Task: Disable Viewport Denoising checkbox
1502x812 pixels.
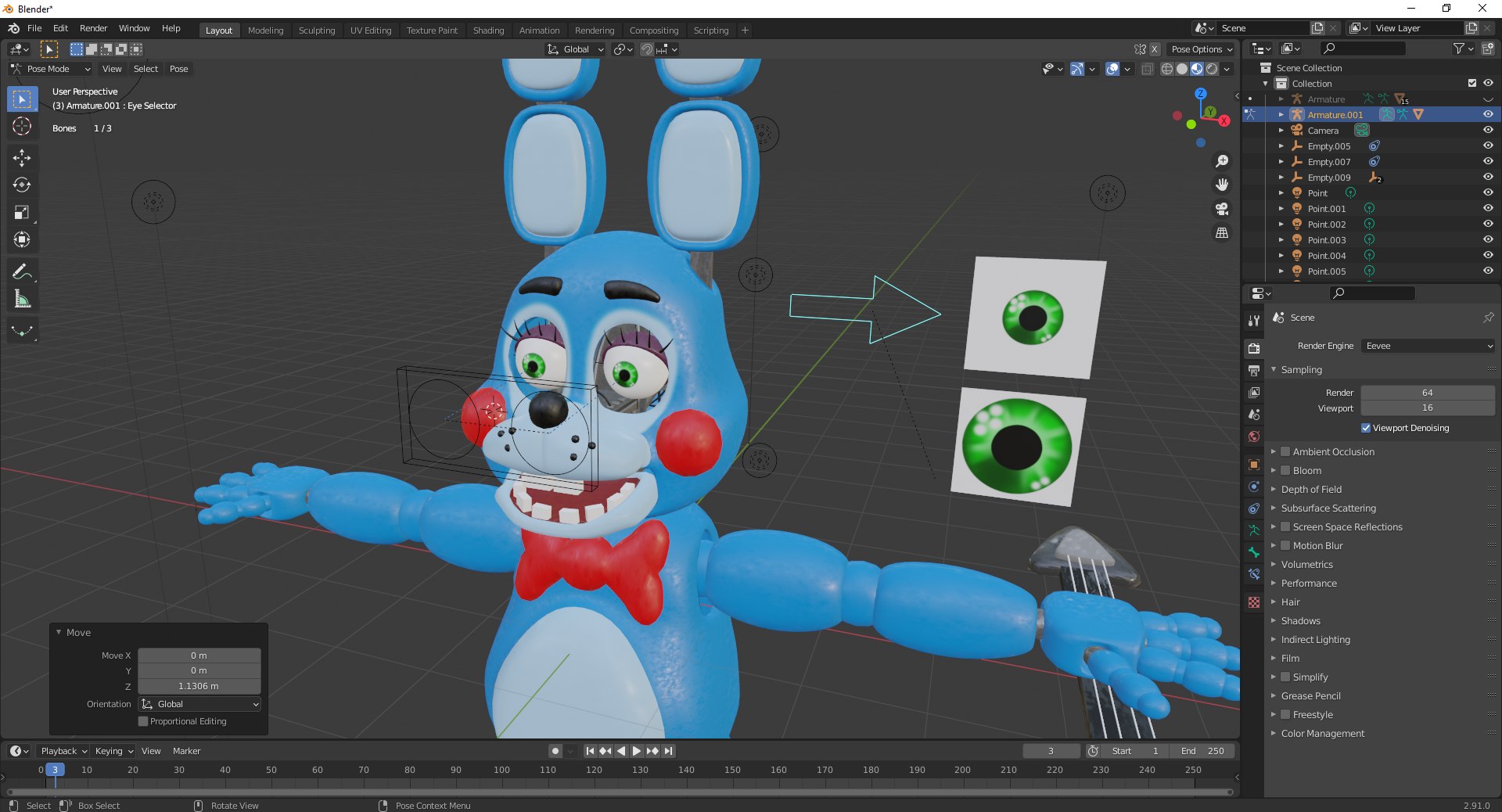Action: point(1366,428)
